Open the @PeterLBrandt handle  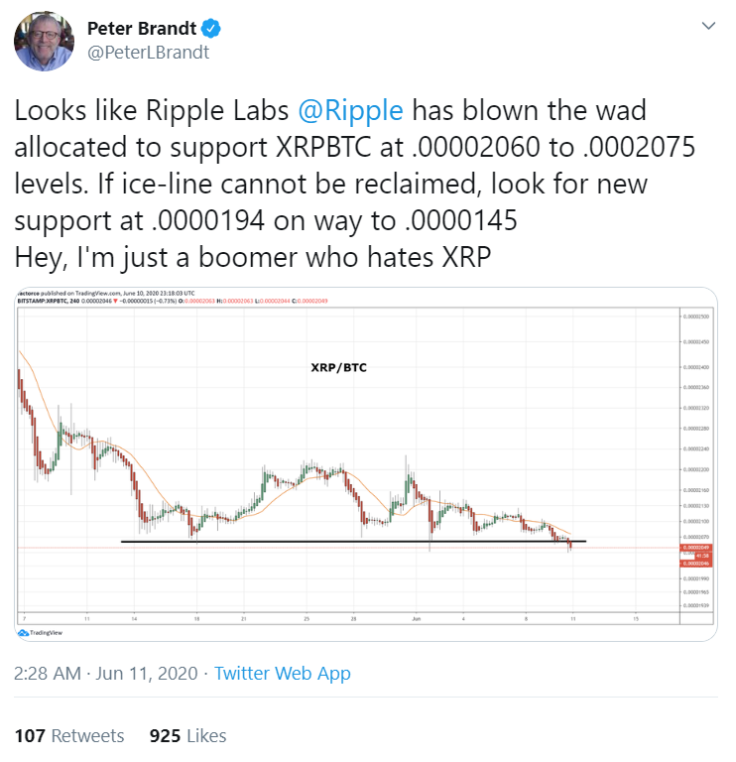coord(148,52)
